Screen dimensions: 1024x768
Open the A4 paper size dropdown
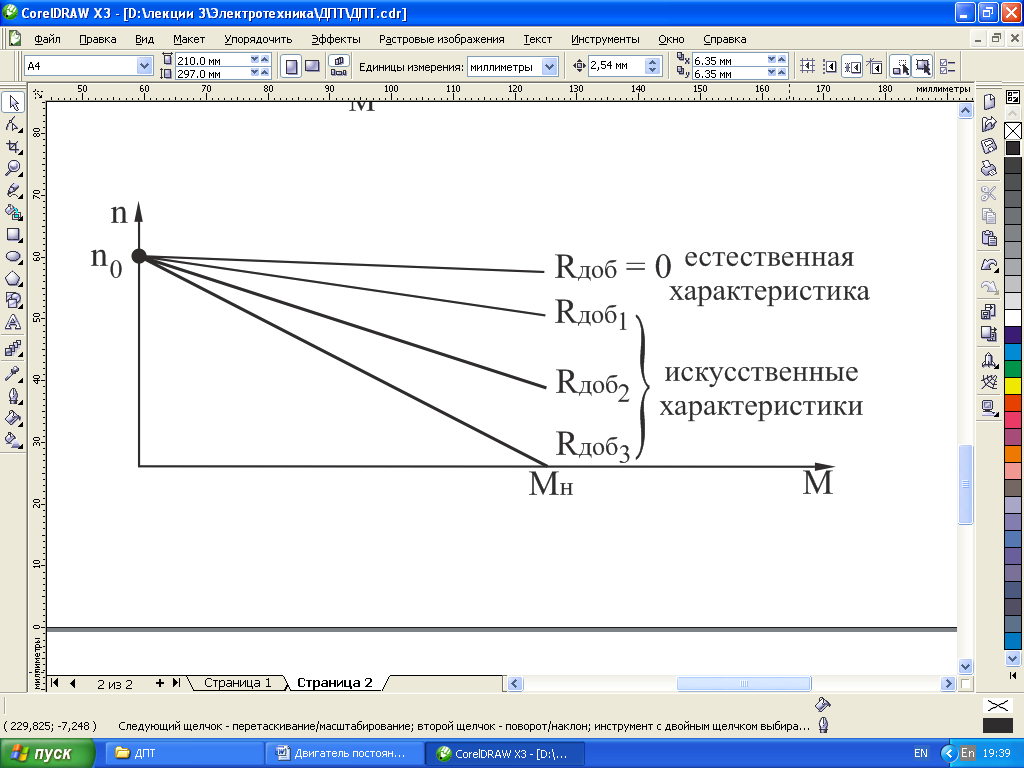coord(144,66)
